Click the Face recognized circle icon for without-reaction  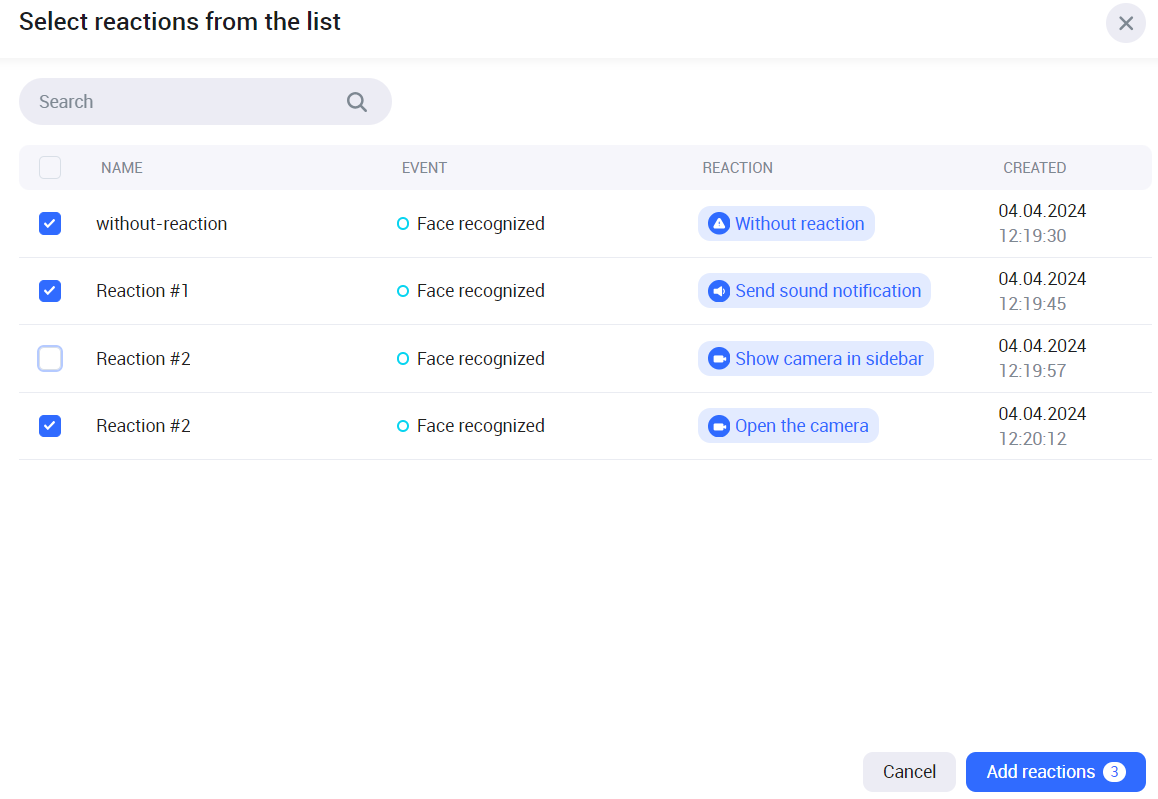tap(403, 224)
